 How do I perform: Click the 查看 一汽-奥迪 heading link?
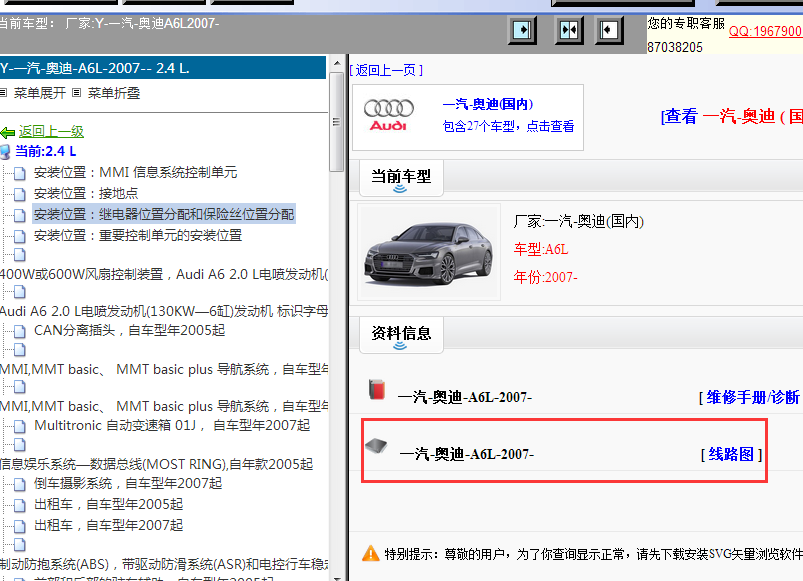pyautogui.click(x=732, y=117)
